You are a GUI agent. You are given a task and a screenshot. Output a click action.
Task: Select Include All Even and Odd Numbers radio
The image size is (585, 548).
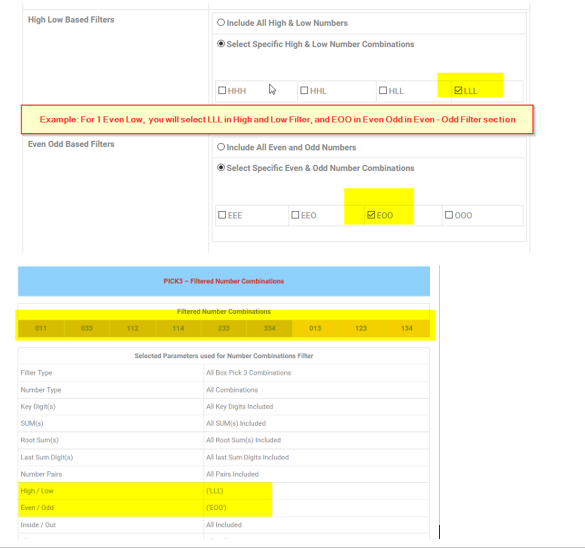221,147
